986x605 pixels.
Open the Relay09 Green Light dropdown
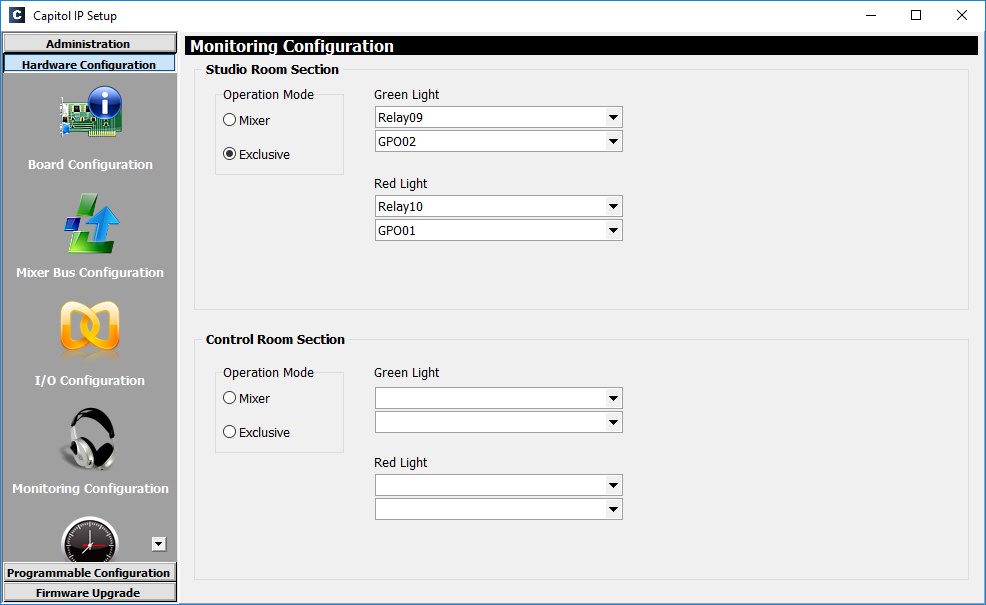pos(499,117)
